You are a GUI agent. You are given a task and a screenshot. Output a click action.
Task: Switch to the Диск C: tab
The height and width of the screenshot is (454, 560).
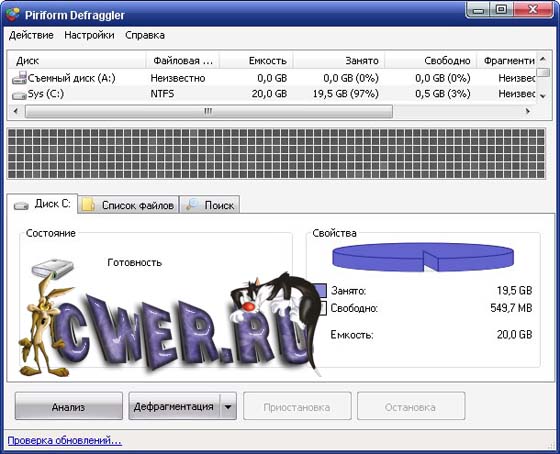pos(42,204)
